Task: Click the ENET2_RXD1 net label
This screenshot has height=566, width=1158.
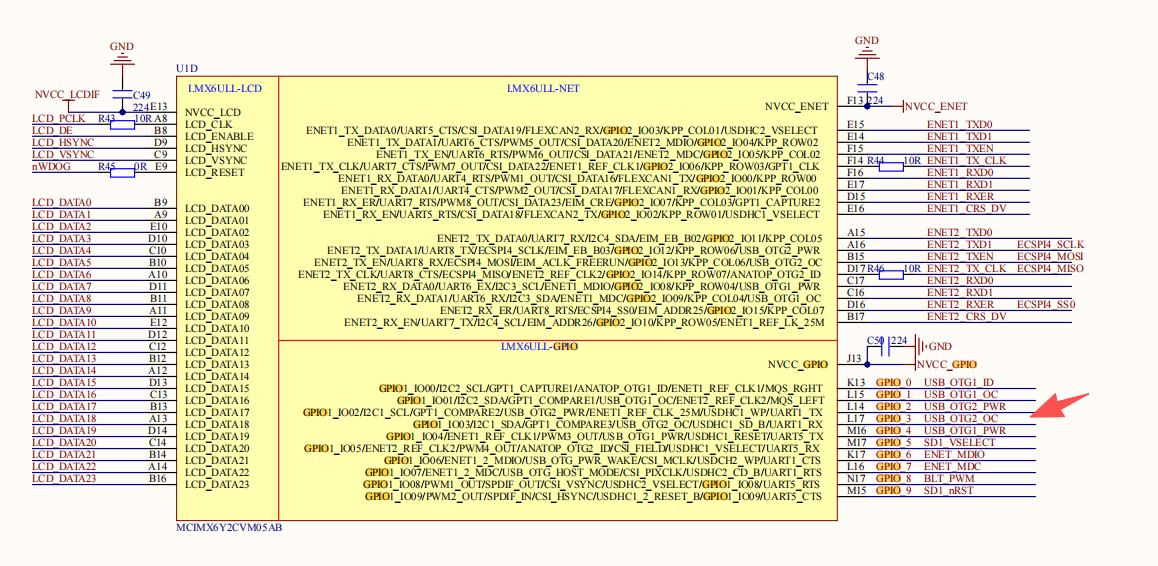Action: (x=959, y=293)
